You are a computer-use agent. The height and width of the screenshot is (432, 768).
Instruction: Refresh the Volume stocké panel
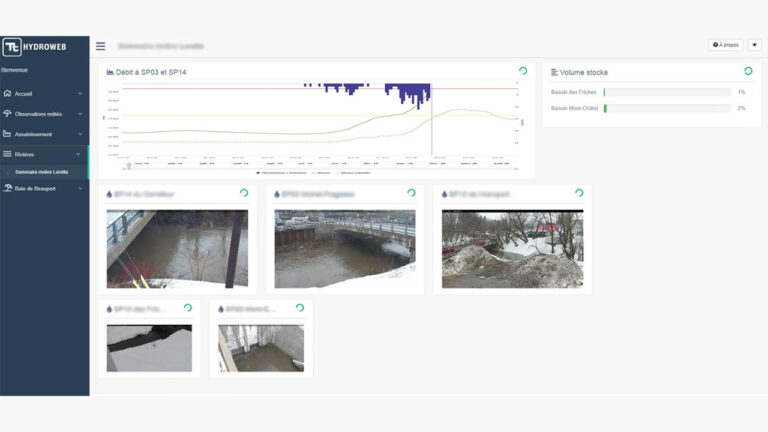tap(748, 71)
